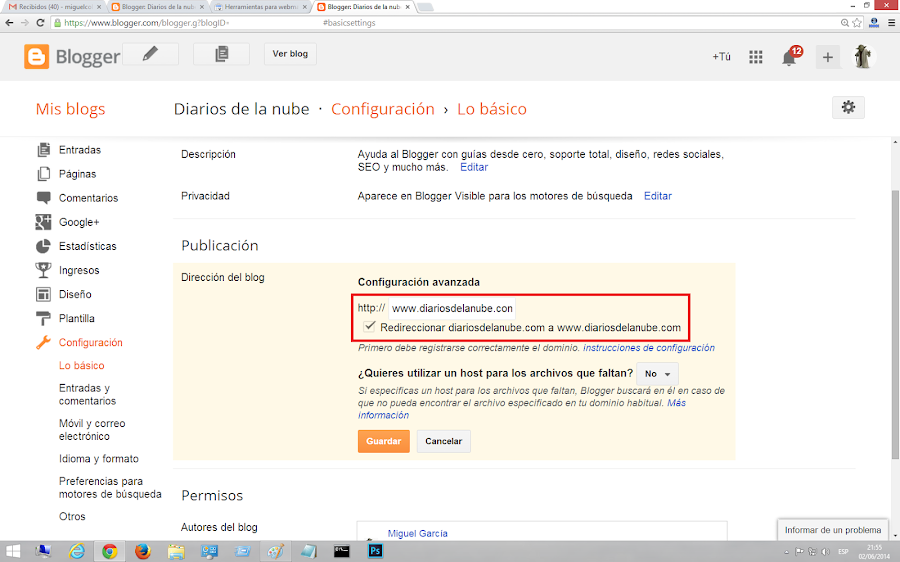The height and width of the screenshot is (562, 900).
Task: Click the Páginas sidebar icon
Action: (x=43, y=174)
